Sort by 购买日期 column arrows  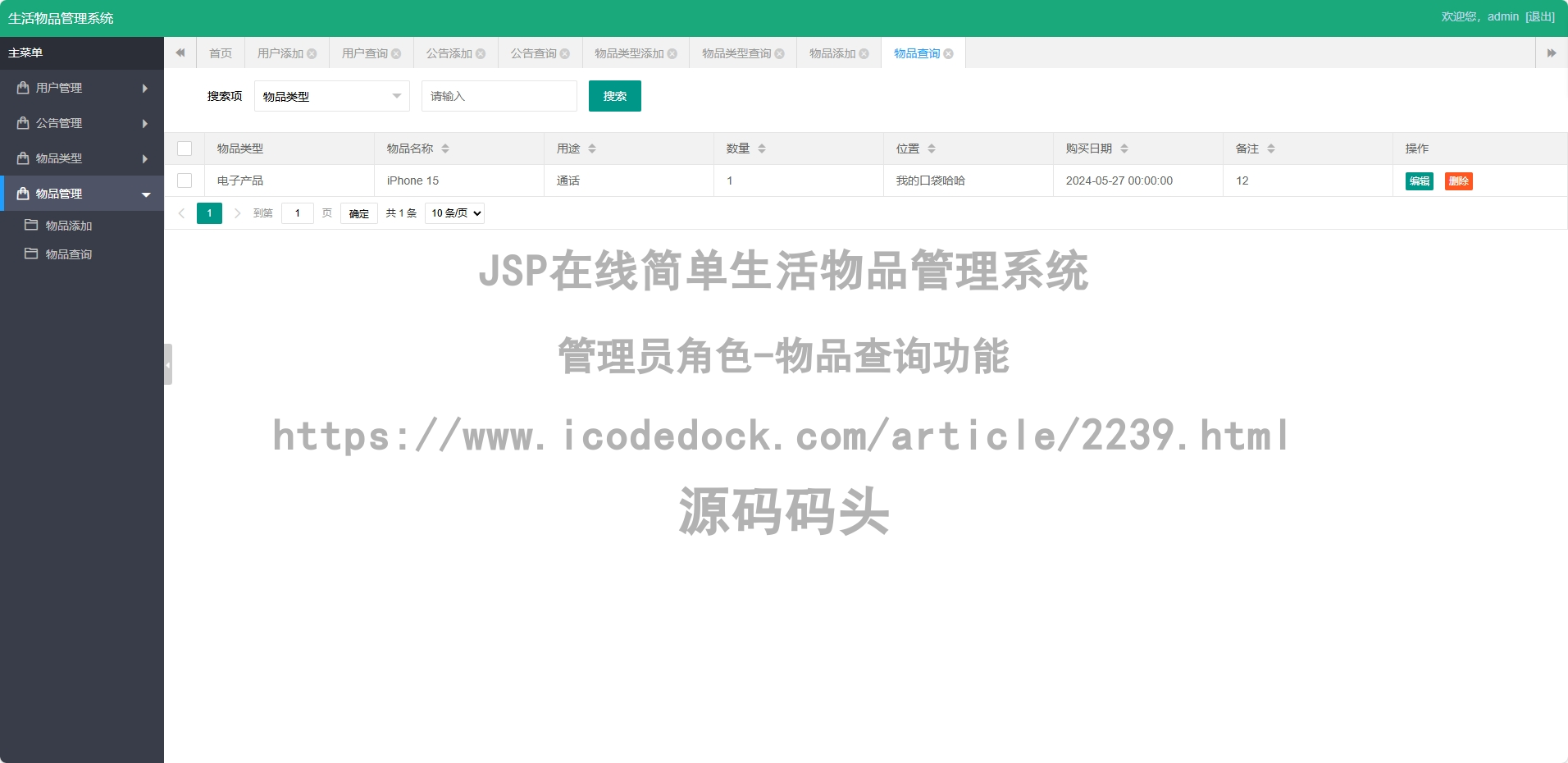tap(1124, 148)
